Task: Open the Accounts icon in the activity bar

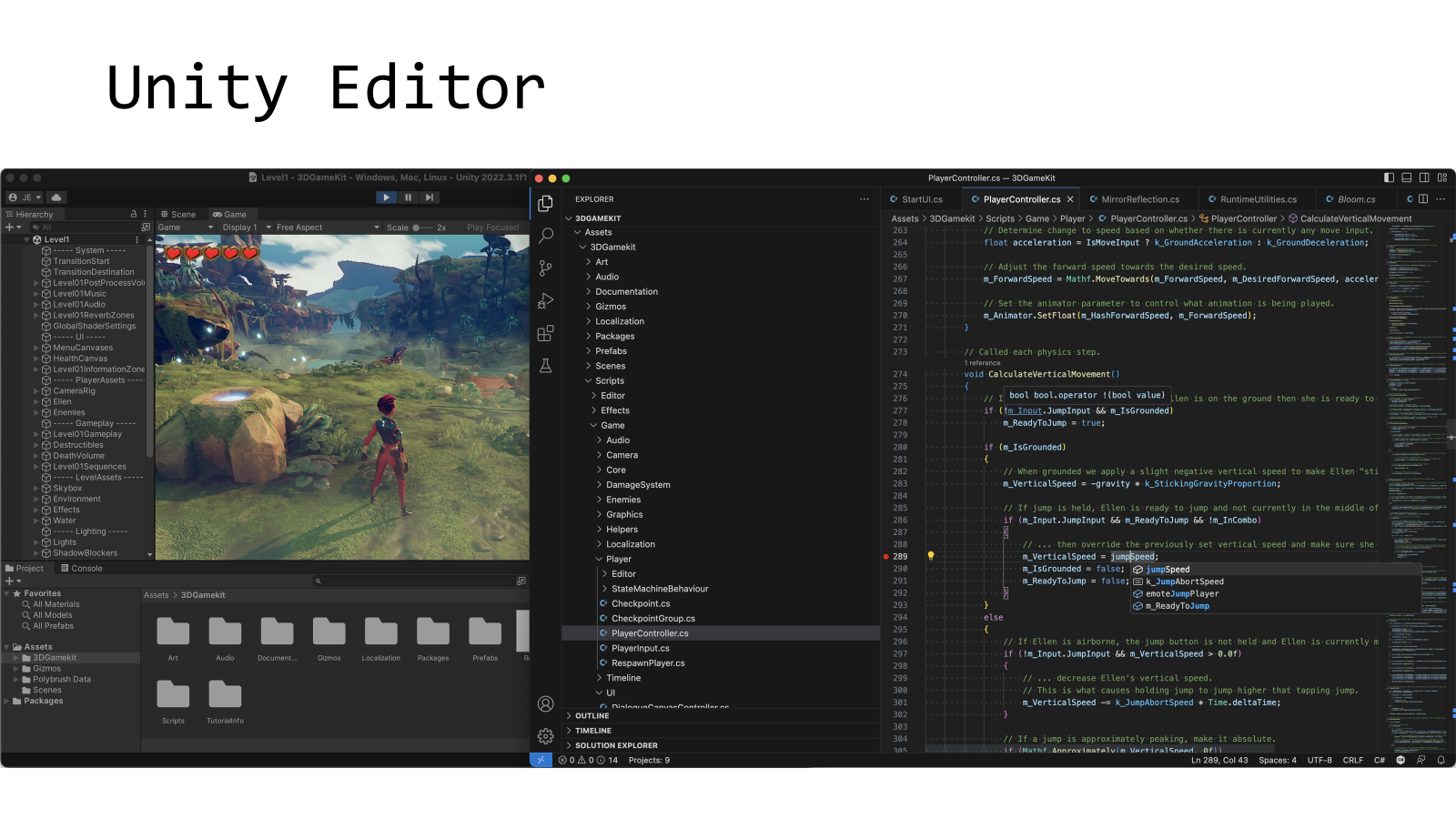Action: pyautogui.click(x=545, y=703)
